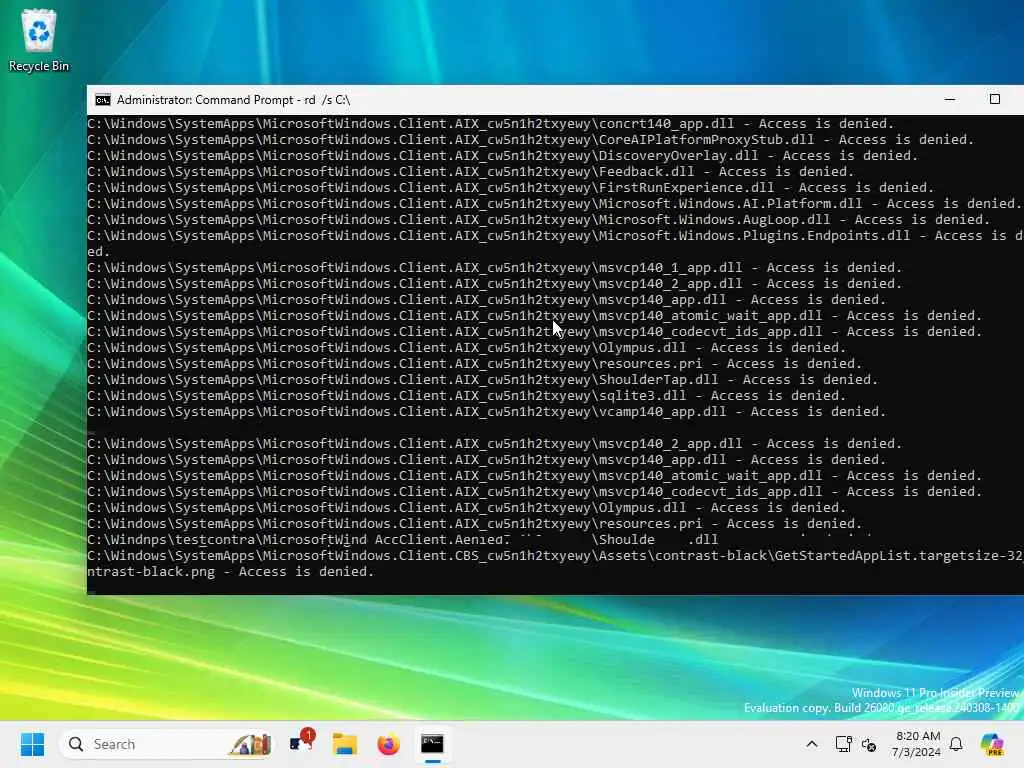Click the CoreAIPlatformProxyStub.dll line
This screenshot has height=768, width=1024.
click(x=530, y=140)
